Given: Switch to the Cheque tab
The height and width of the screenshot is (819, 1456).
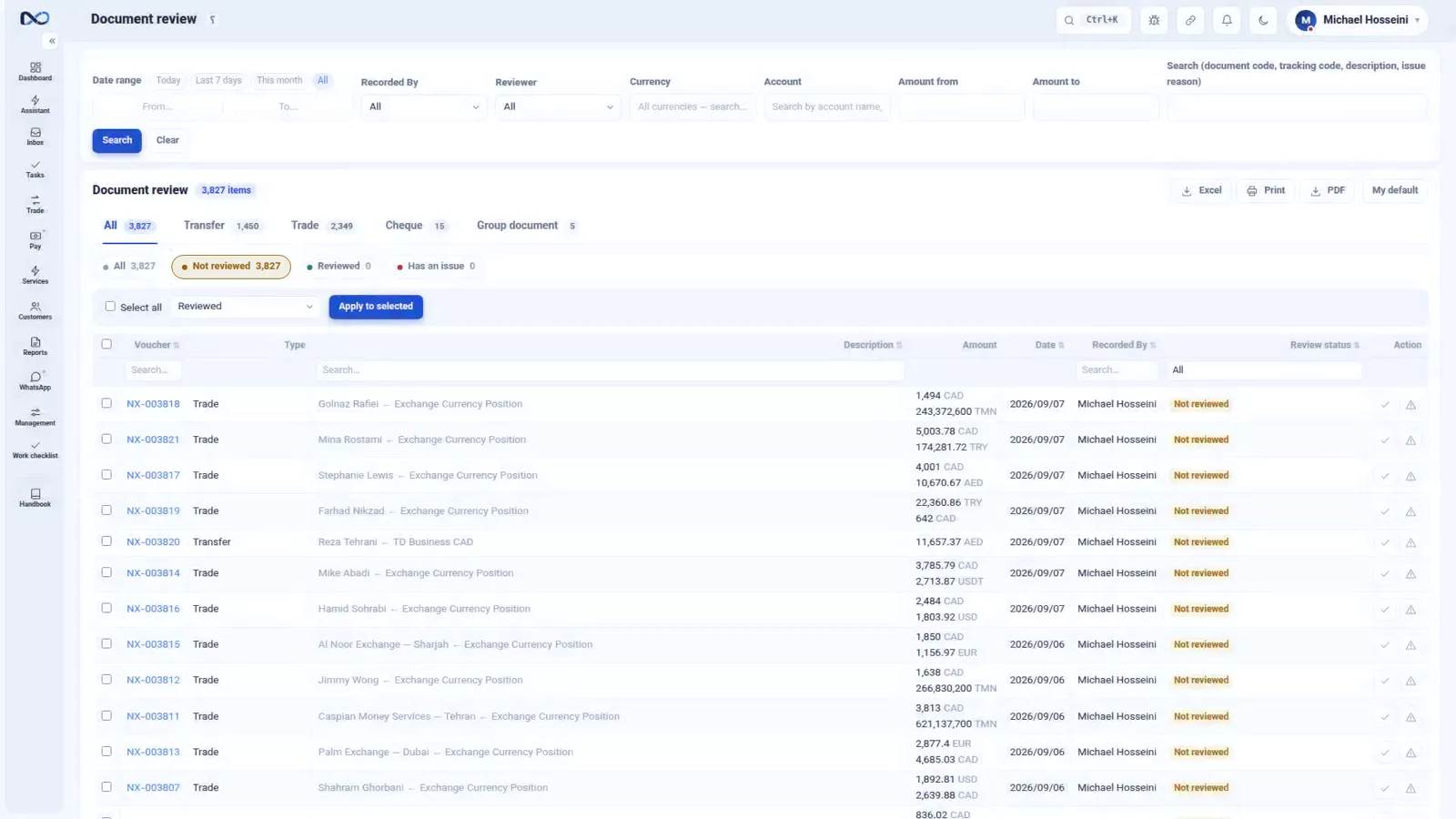Looking at the screenshot, I should pyautogui.click(x=416, y=226).
